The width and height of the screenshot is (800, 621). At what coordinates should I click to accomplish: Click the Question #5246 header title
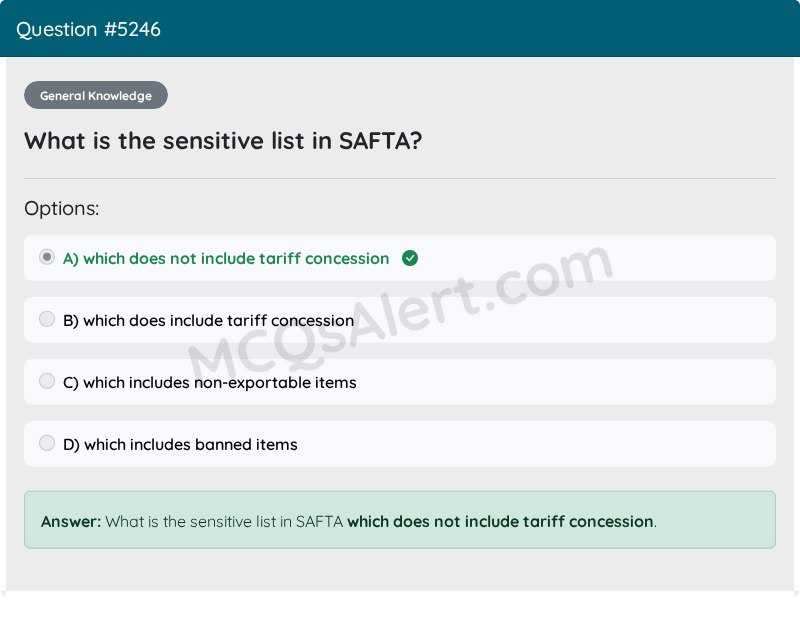pyautogui.click(x=88, y=29)
